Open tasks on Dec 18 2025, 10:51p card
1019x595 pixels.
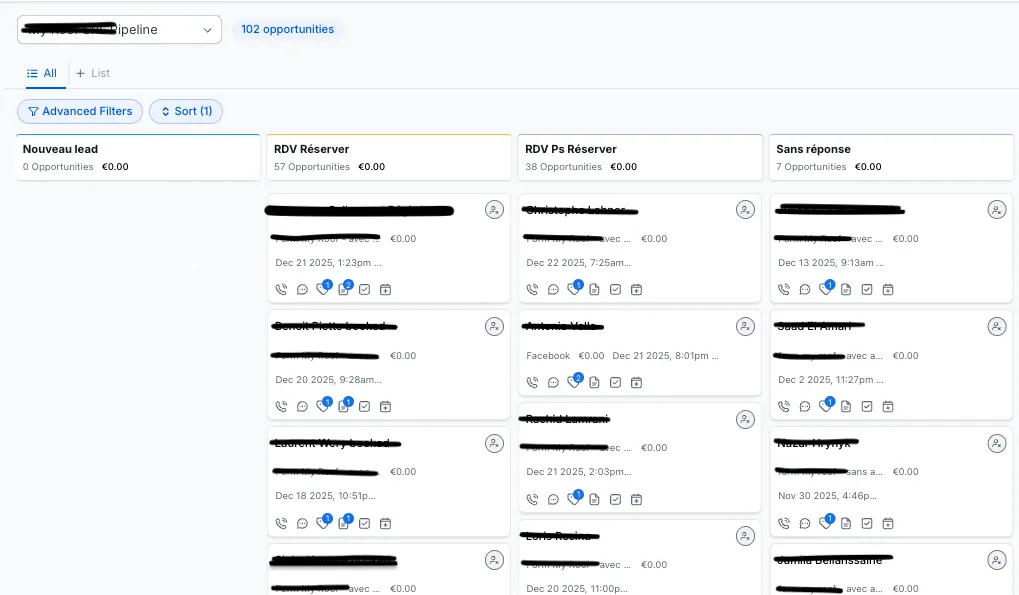[x=365, y=524]
